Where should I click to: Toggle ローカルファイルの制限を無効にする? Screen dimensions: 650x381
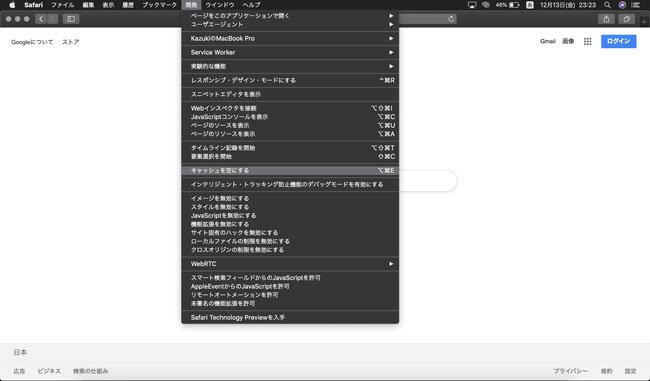tap(290, 241)
